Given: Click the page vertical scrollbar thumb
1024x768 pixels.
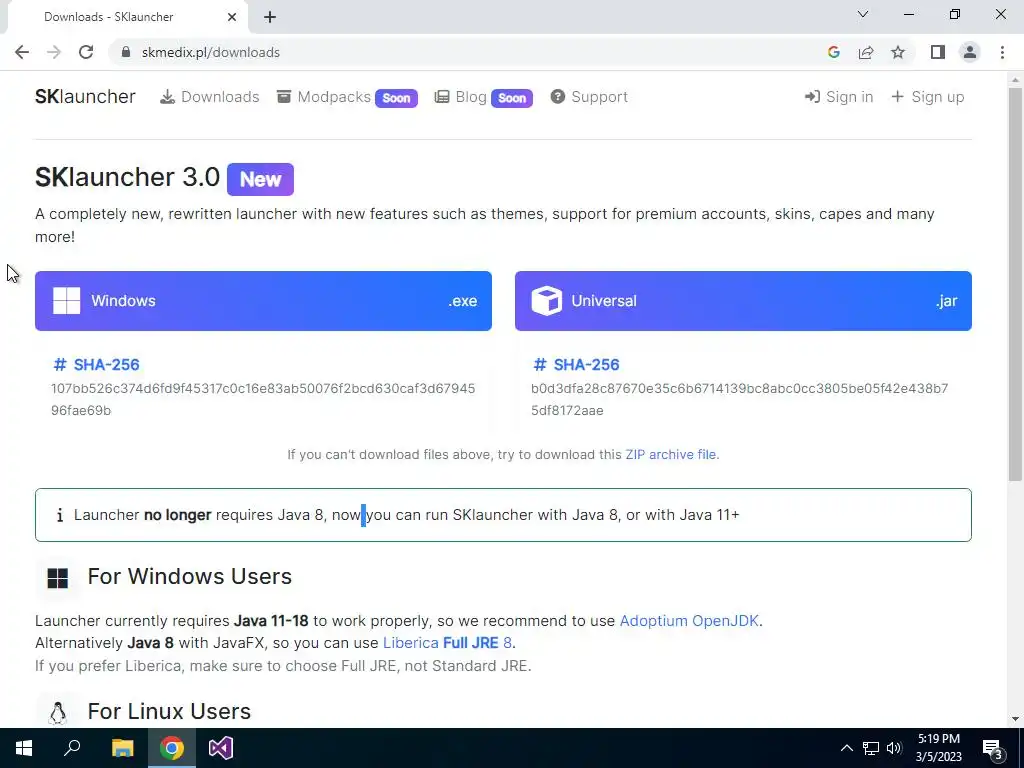Looking at the screenshot, I should [1015, 284].
